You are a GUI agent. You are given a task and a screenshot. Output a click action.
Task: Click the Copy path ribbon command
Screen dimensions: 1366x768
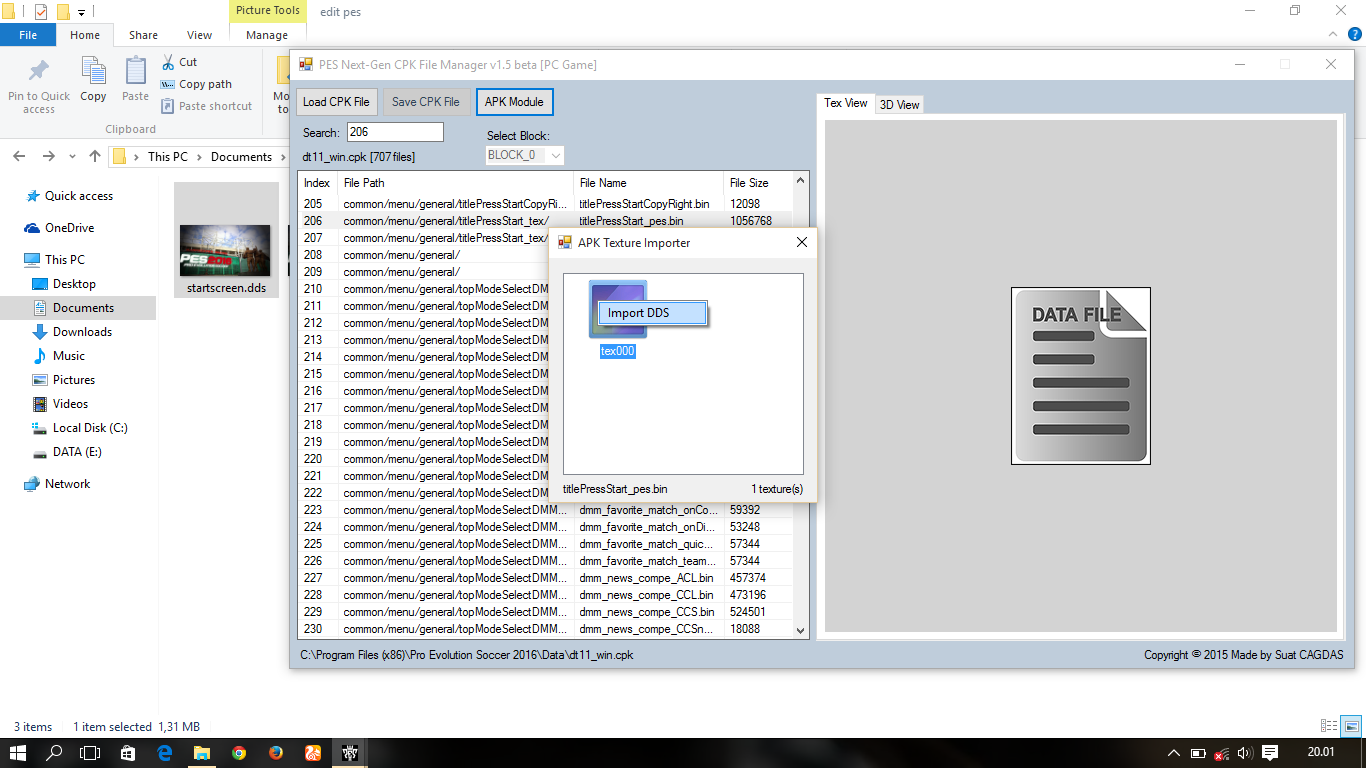click(x=196, y=84)
